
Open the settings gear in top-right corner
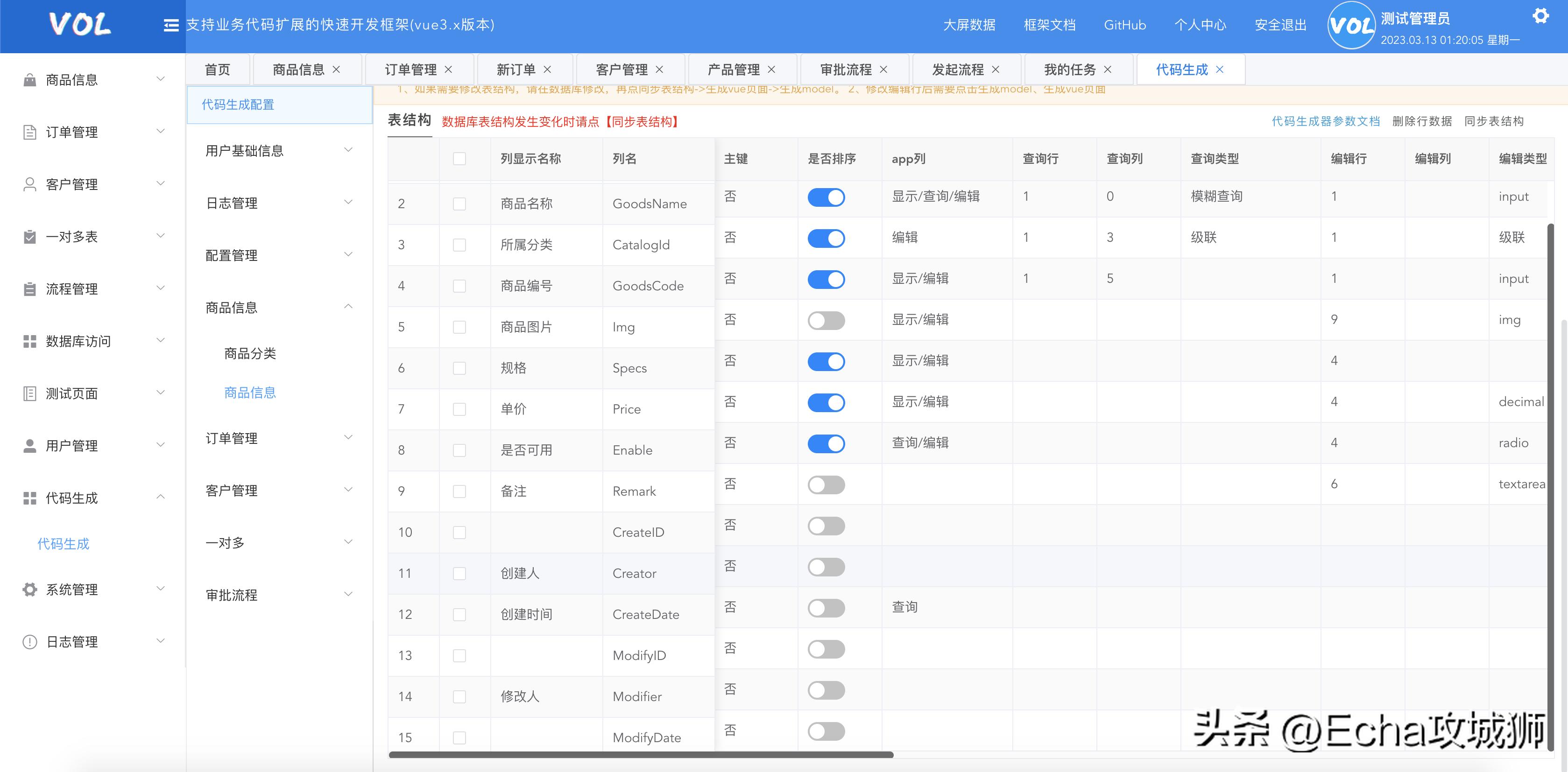click(1541, 15)
